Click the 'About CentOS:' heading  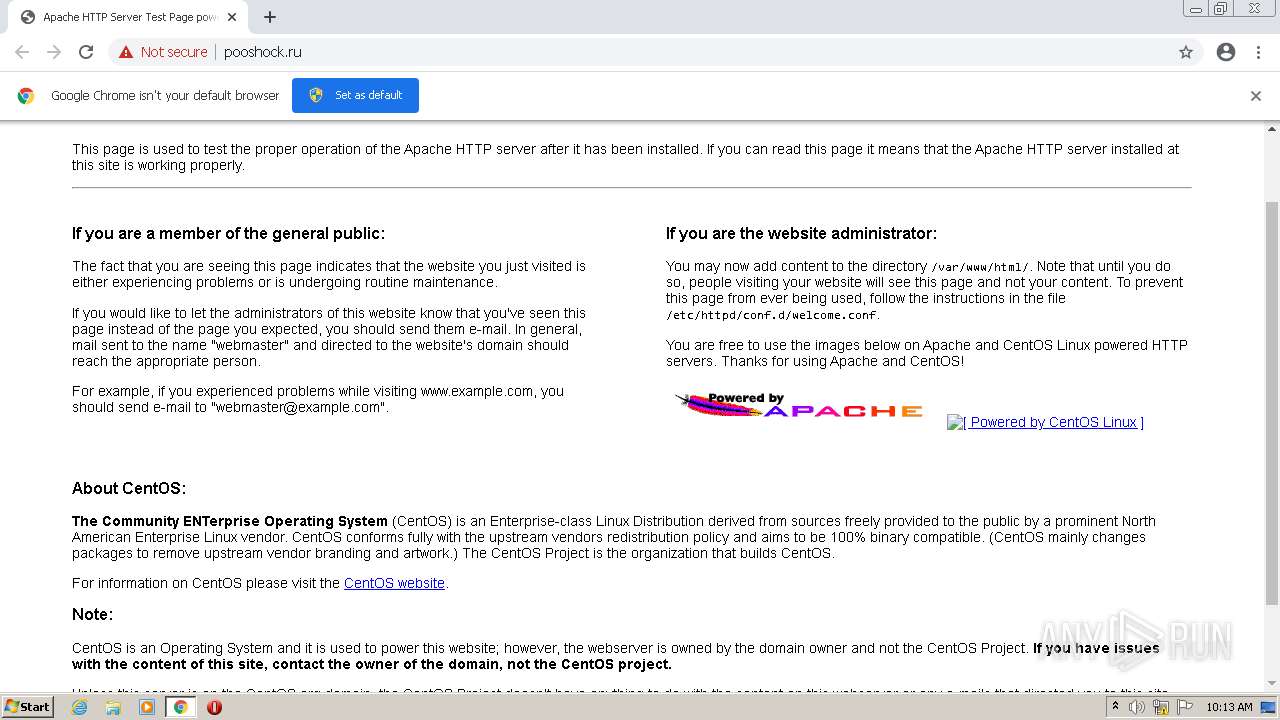click(x=129, y=488)
